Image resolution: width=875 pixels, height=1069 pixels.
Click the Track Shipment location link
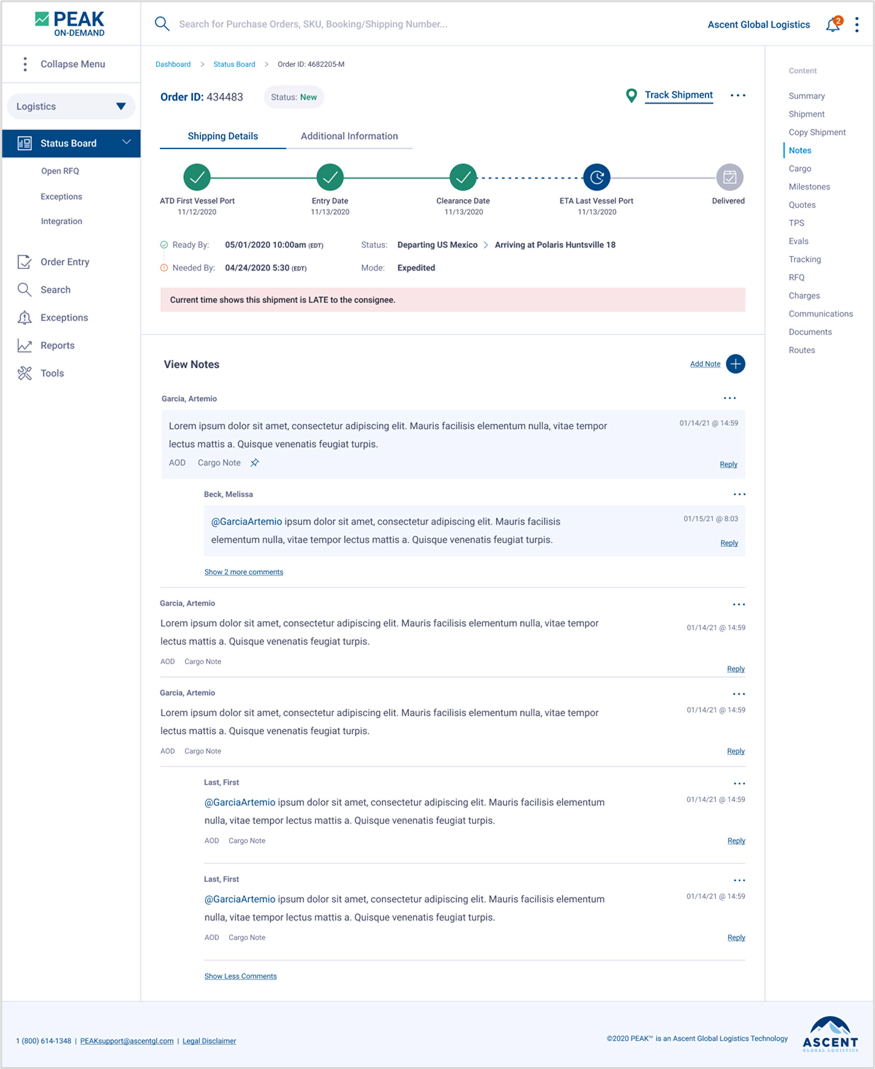click(x=678, y=96)
